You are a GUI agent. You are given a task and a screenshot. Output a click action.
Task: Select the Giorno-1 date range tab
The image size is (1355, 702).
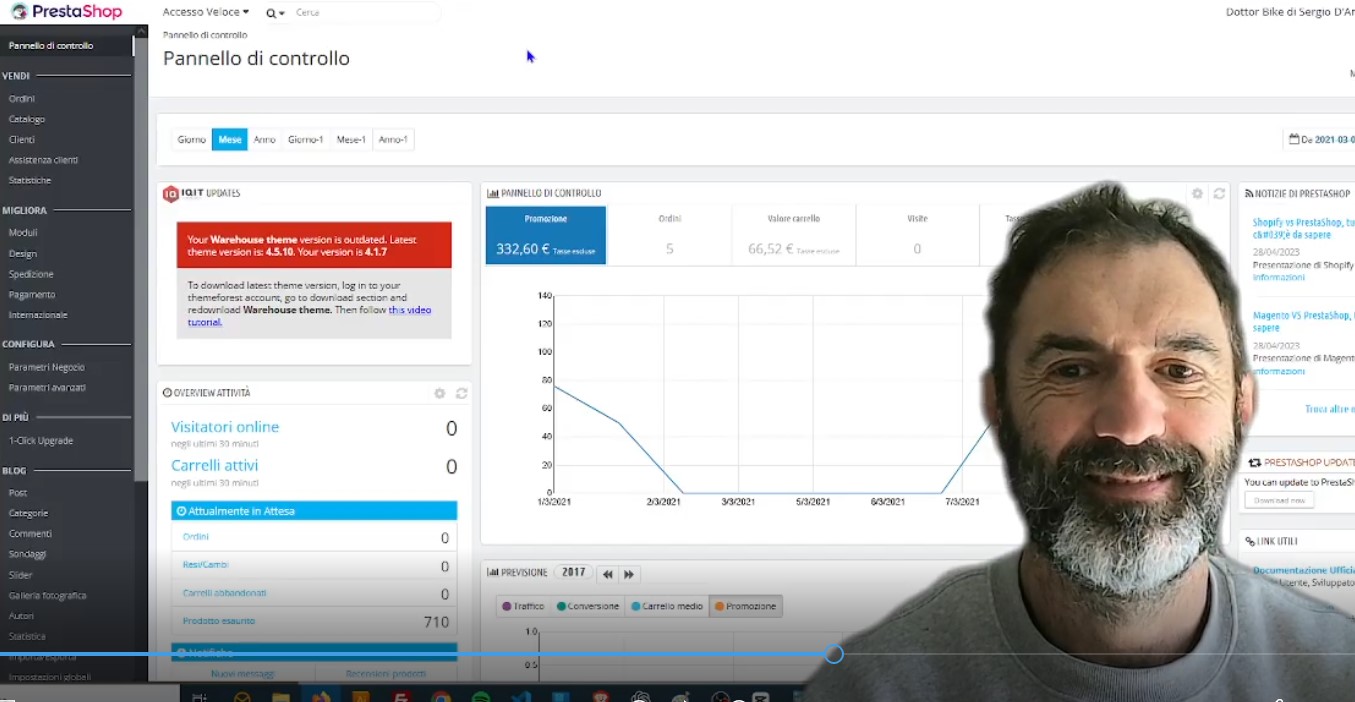pos(305,140)
